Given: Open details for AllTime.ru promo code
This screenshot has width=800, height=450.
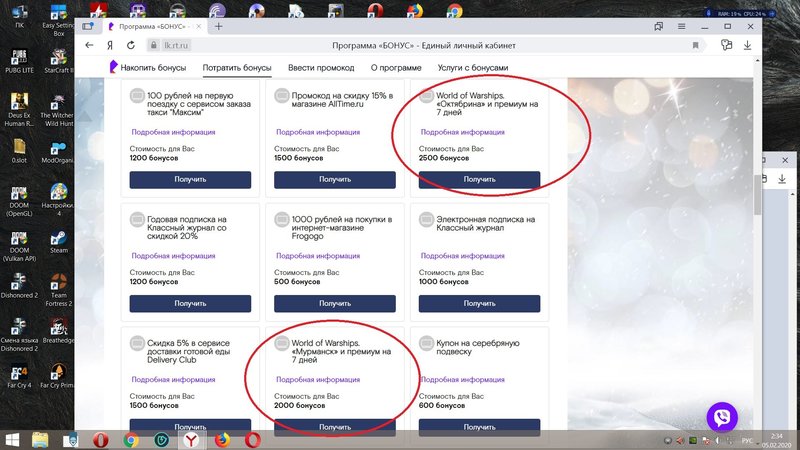Looking at the screenshot, I should (x=318, y=132).
